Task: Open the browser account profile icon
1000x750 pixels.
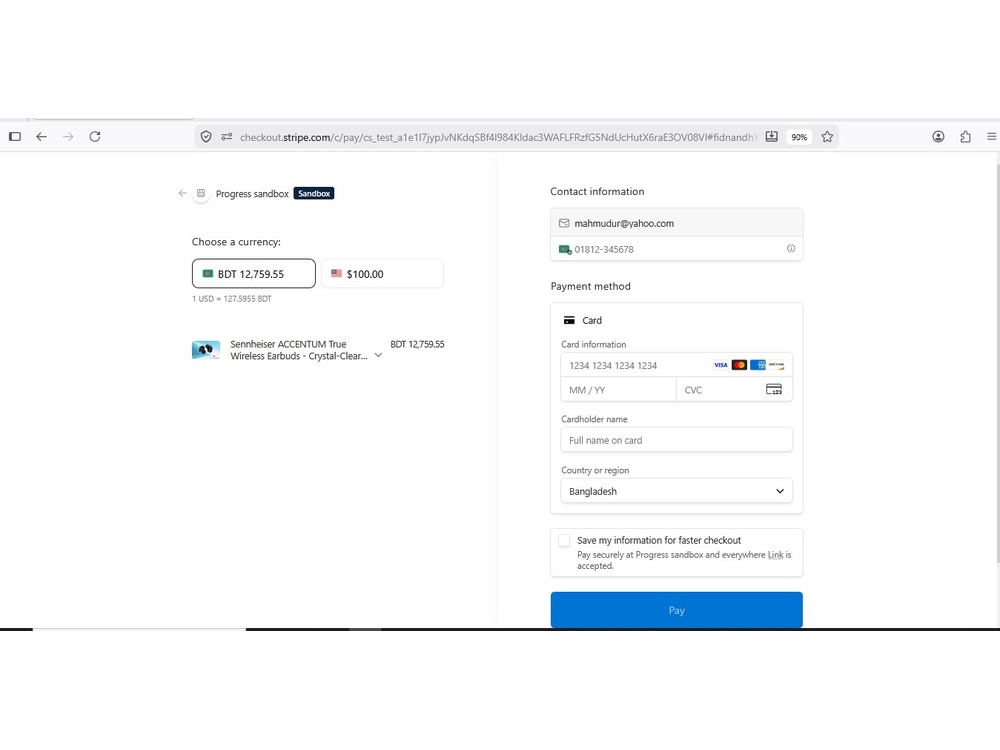Action: point(938,136)
